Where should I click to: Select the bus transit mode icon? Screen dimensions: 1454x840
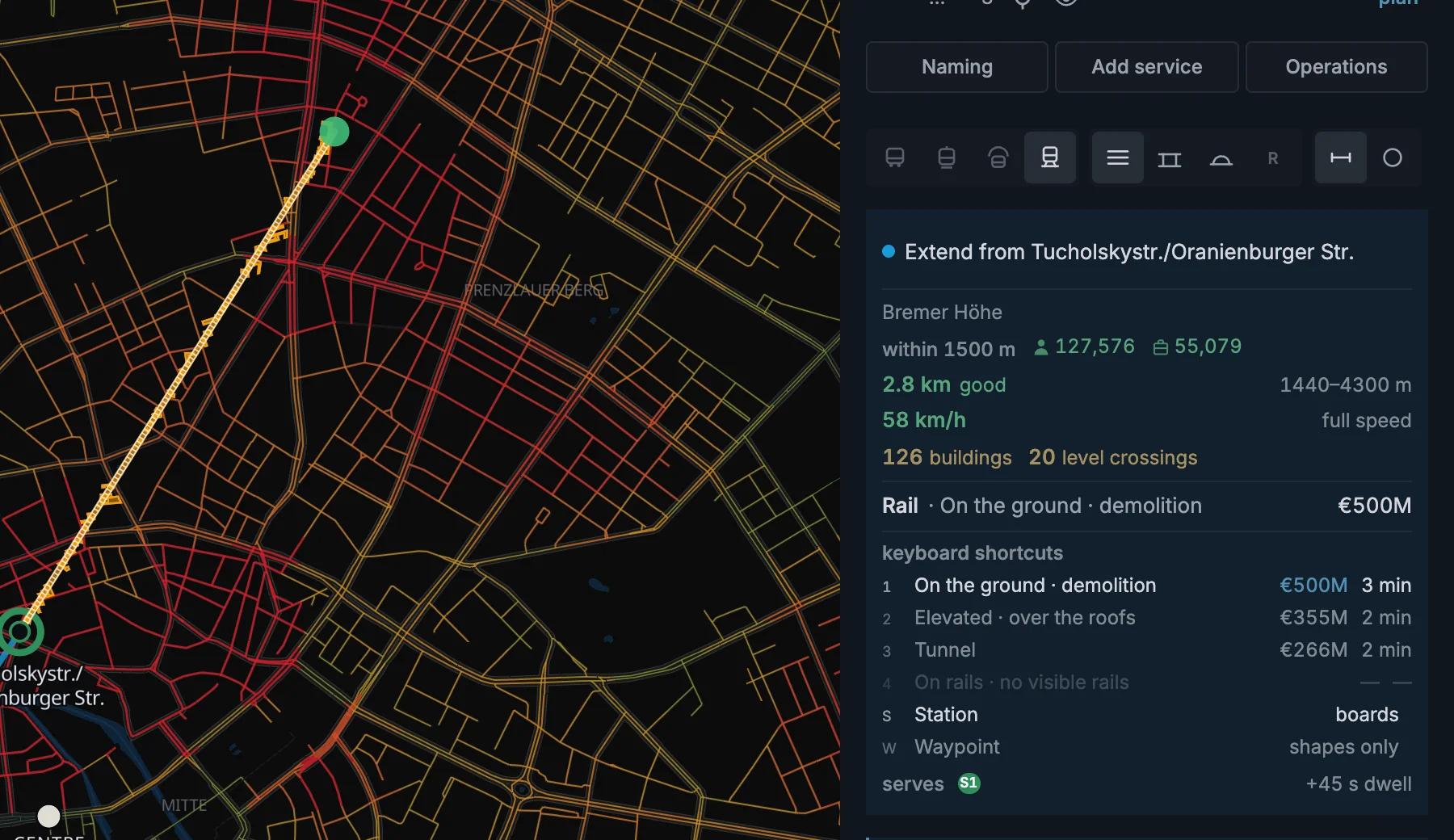(x=894, y=157)
